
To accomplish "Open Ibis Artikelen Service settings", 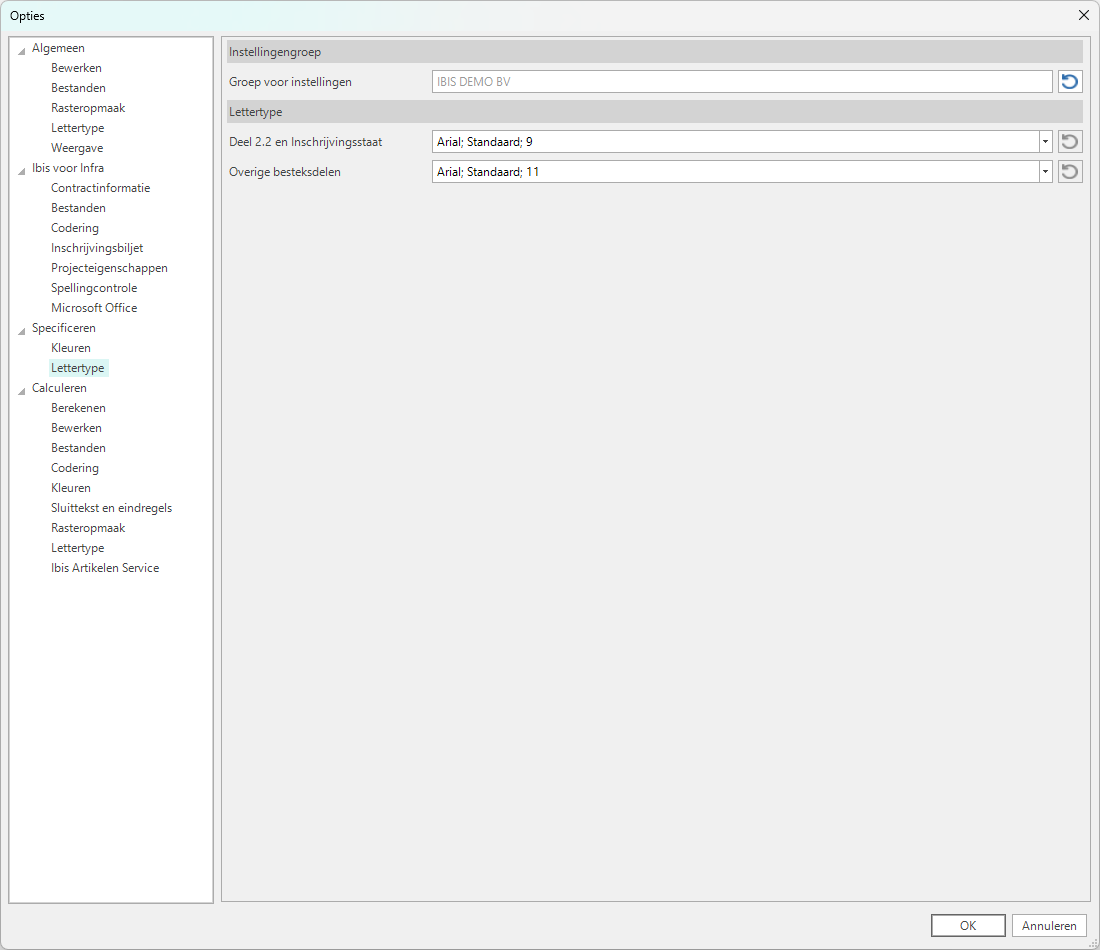I will click(105, 568).
